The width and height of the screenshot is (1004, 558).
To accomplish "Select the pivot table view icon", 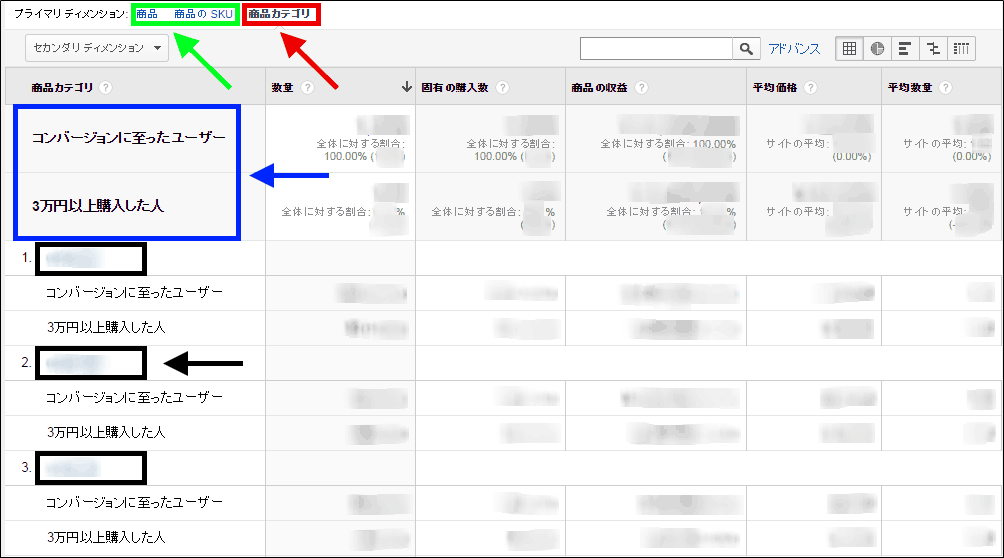I will click(x=961, y=49).
